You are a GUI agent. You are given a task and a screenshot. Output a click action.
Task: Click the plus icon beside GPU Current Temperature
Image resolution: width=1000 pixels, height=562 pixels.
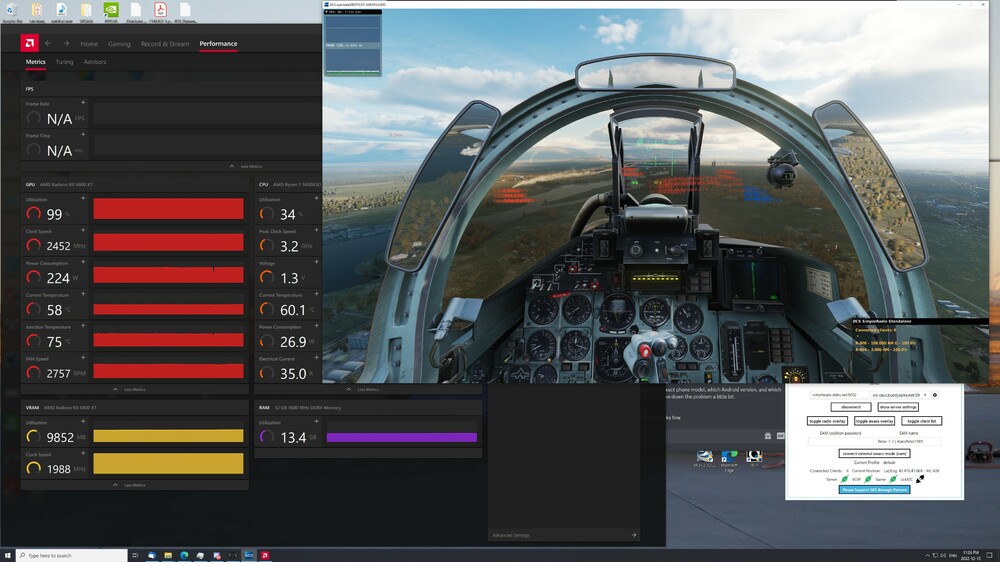(x=83, y=294)
